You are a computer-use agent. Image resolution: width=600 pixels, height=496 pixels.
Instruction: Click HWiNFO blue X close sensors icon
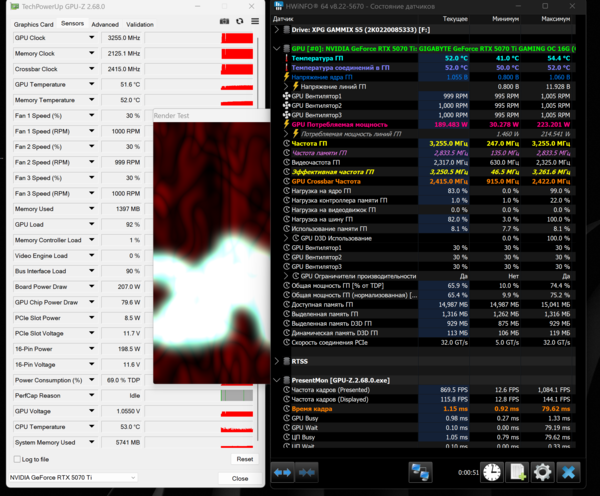tap(568, 472)
